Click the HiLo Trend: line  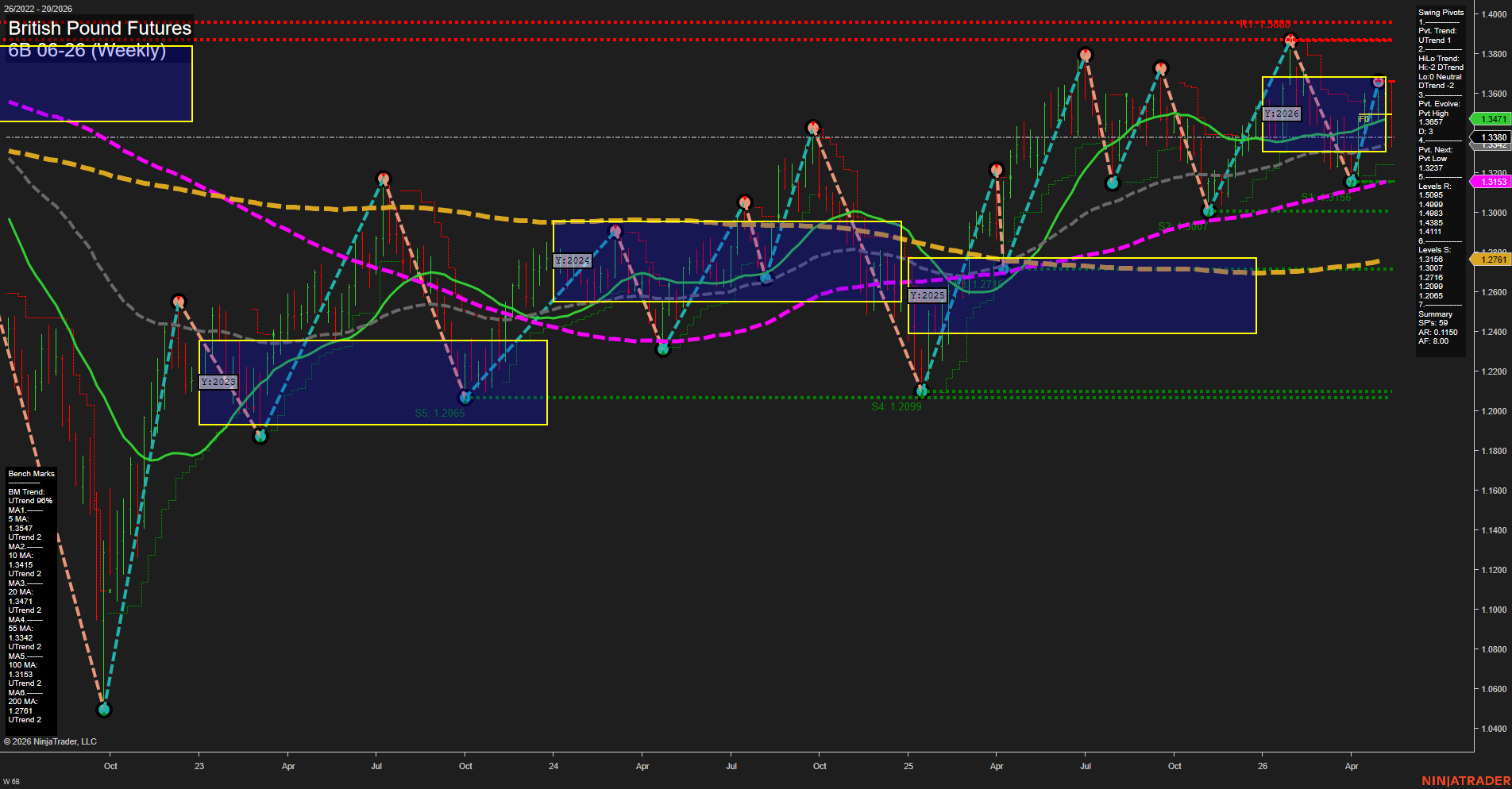[x=1439, y=59]
